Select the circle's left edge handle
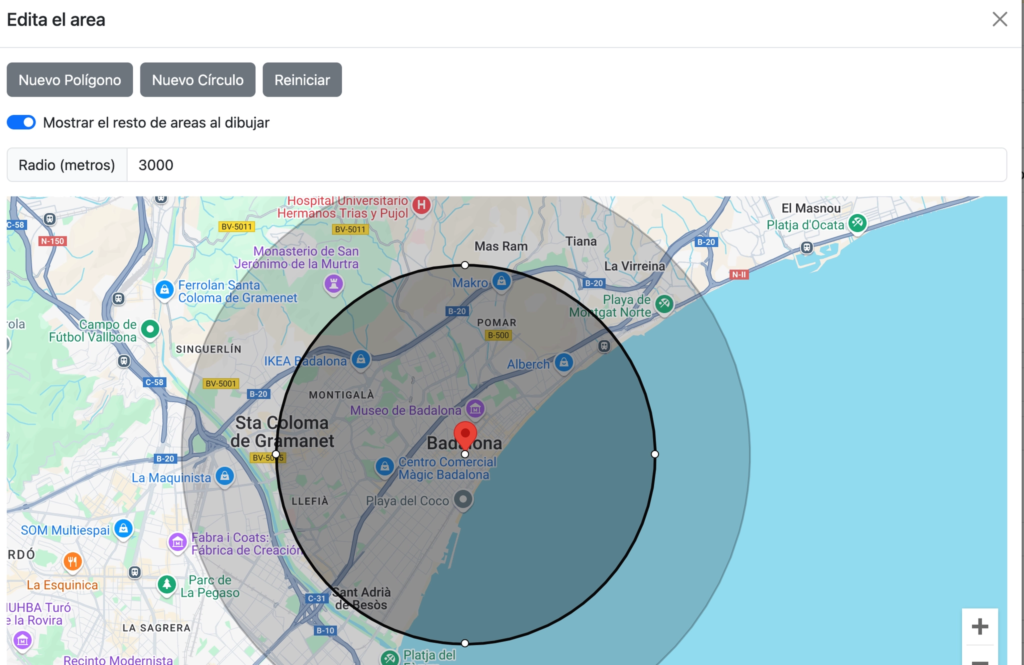The width and height of the screenshot is (1024, 665). coord(276,454)
